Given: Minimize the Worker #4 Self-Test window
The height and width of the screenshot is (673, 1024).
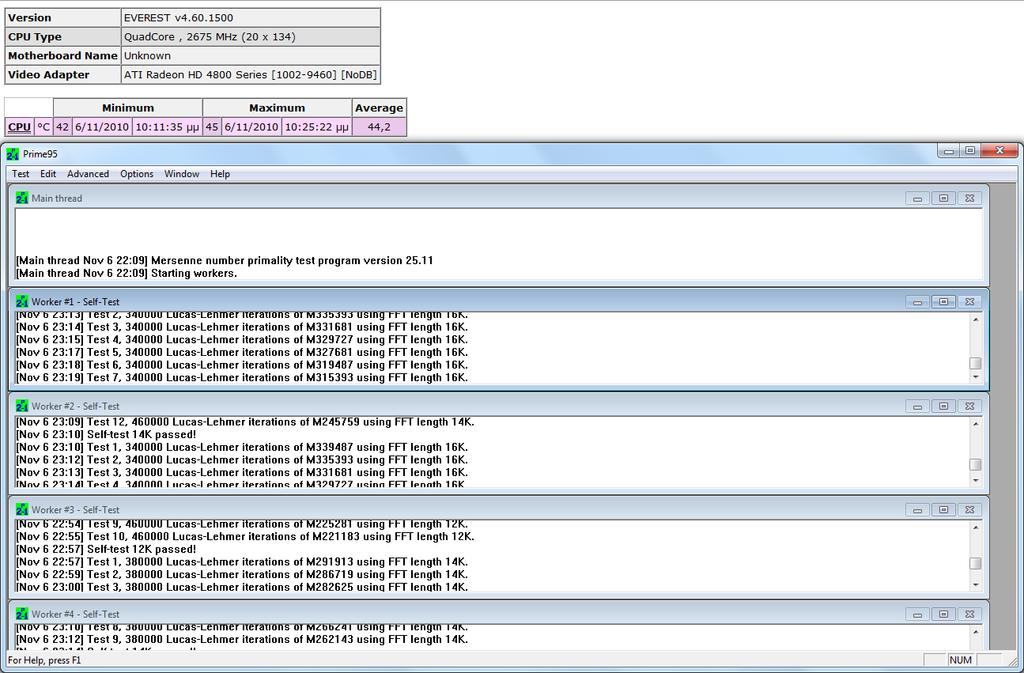Looking at the screenshot, I should pos(918,614).
